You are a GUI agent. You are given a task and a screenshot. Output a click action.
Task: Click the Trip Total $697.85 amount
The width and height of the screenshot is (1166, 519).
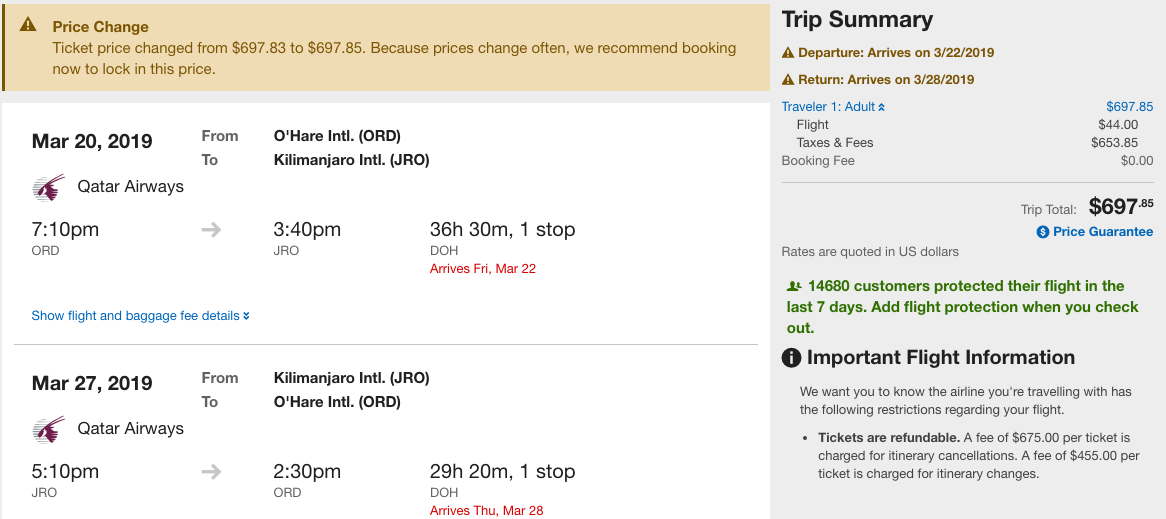tap(1120, 207)
